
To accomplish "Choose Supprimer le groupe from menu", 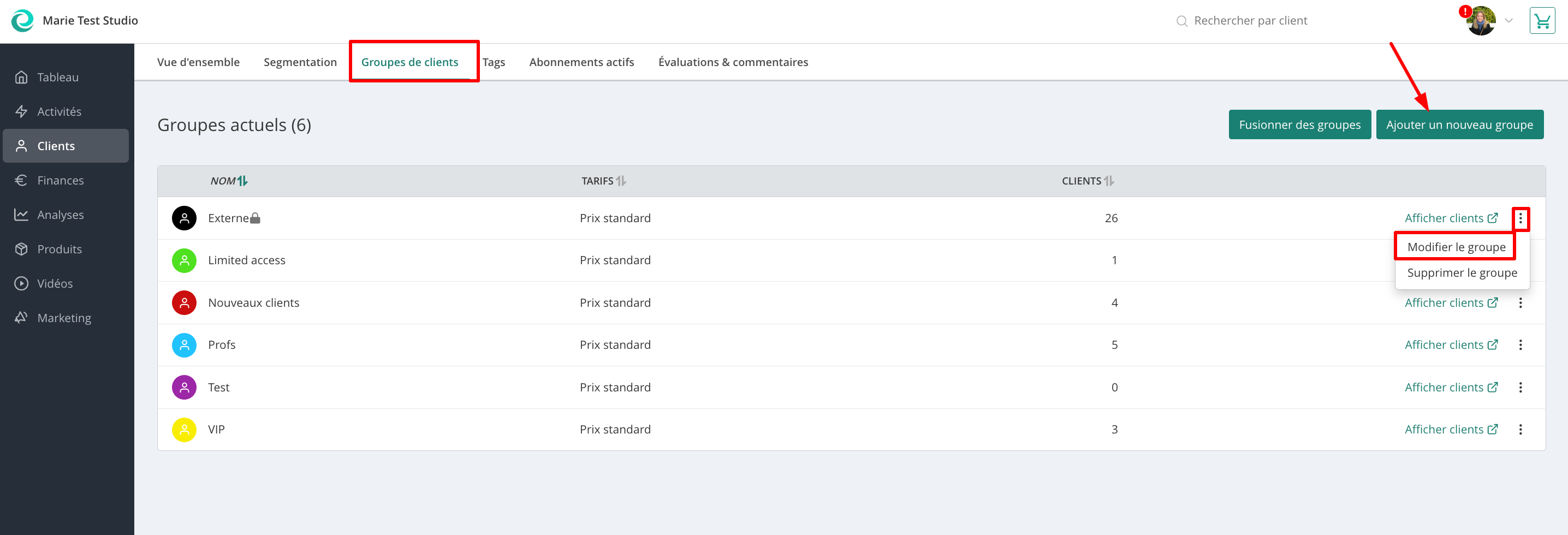I will click(1462, 272).
